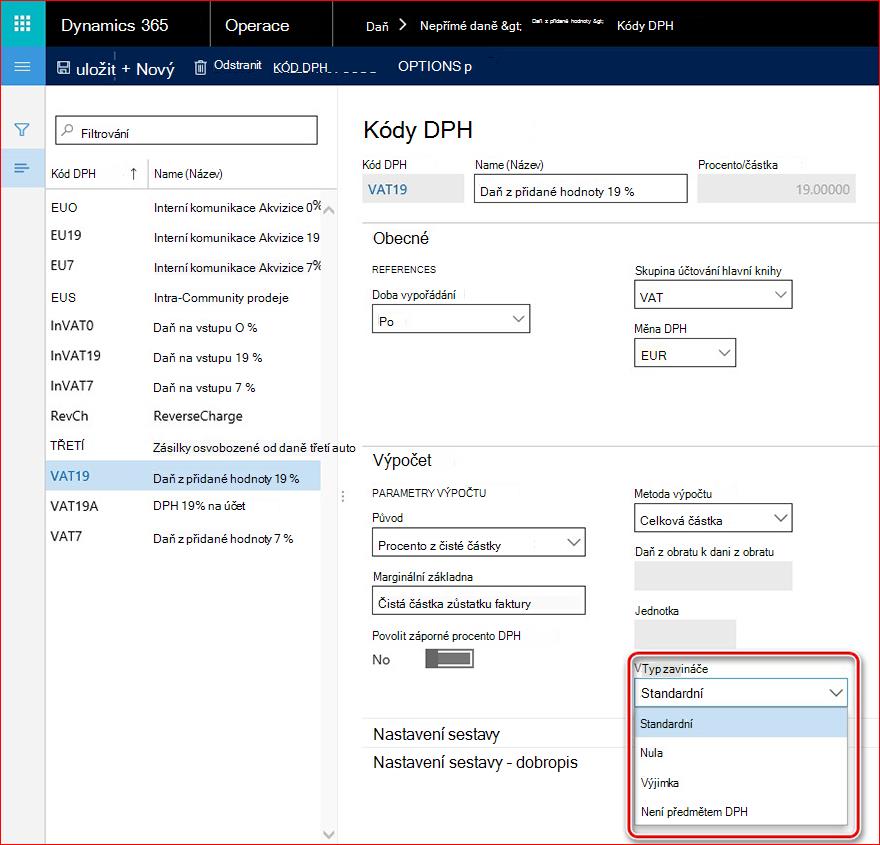Click the magnifier in Filtrování box
This screenshot has height=845, width=880.
67,130
